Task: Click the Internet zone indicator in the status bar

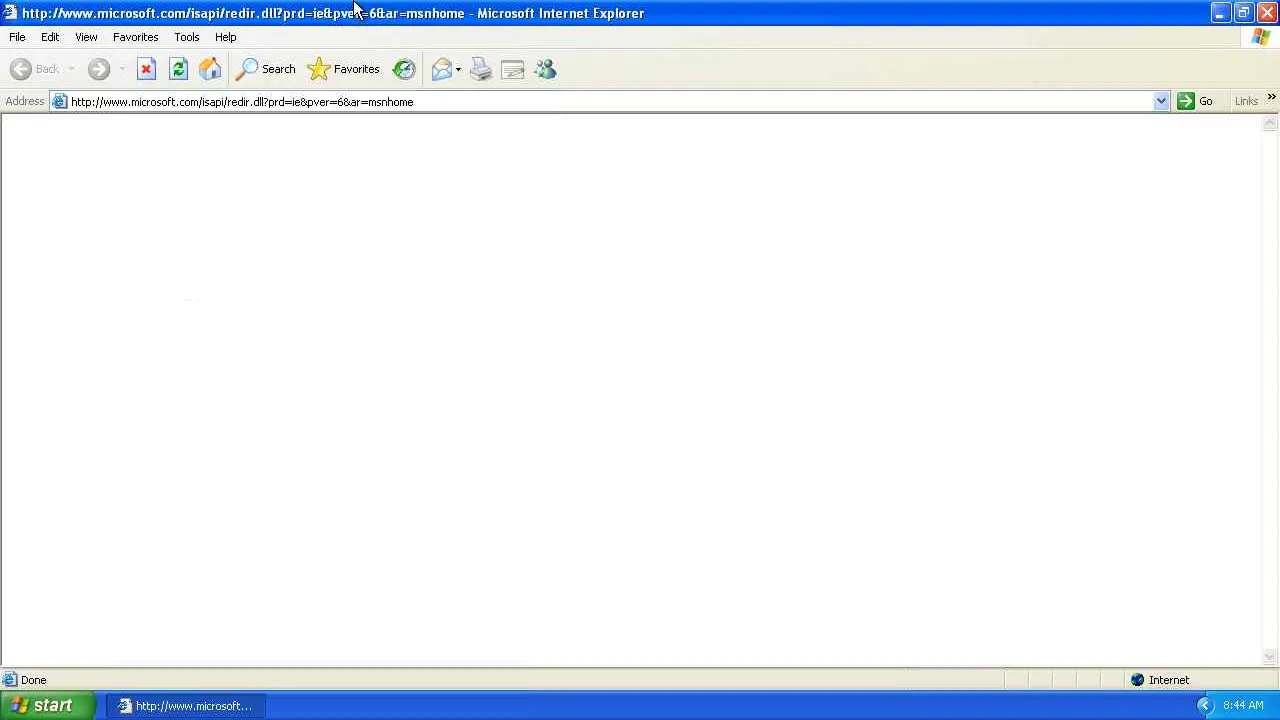Action: (x=1160, y=680)
